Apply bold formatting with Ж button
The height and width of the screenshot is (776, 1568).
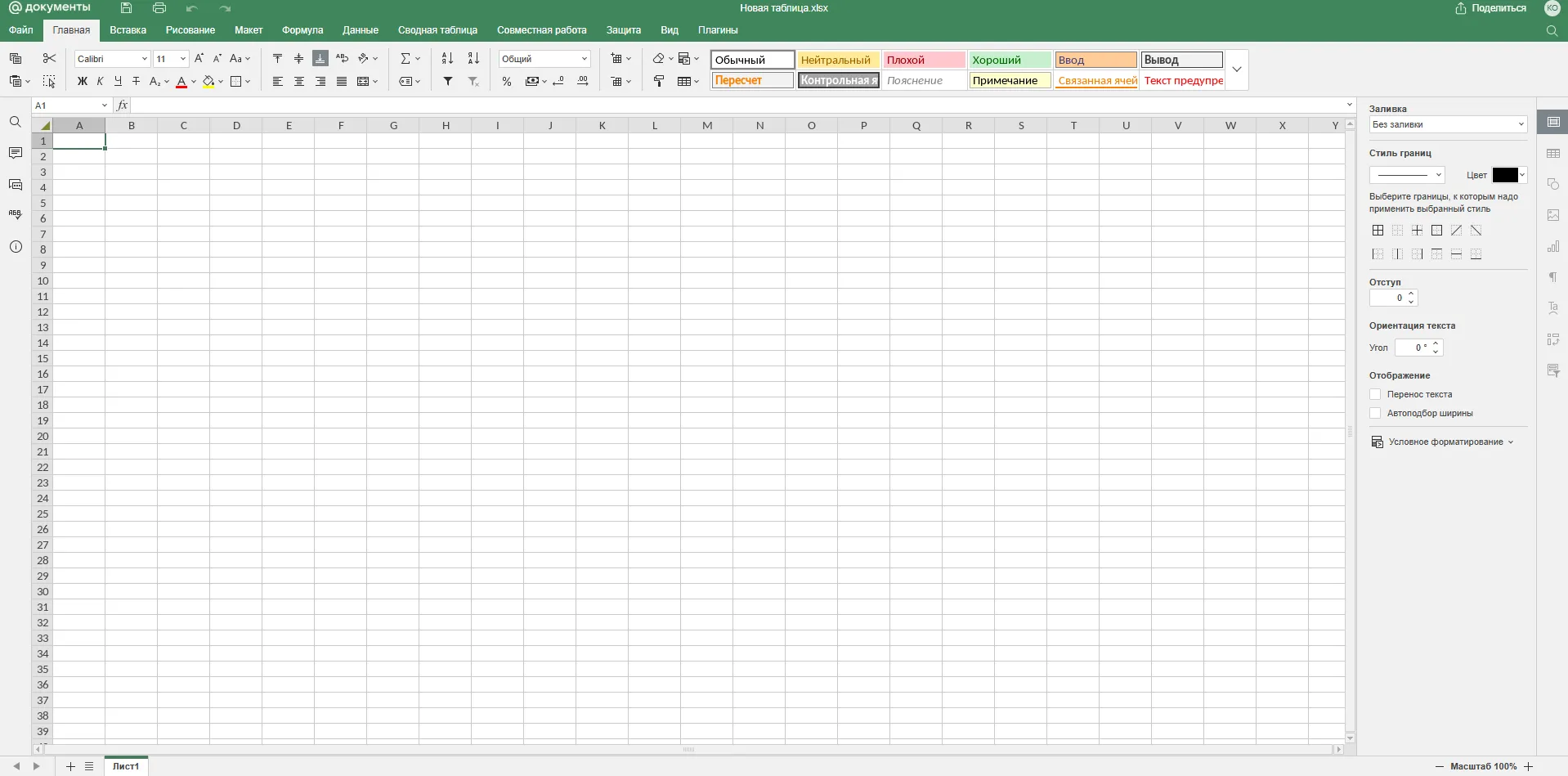82,81
